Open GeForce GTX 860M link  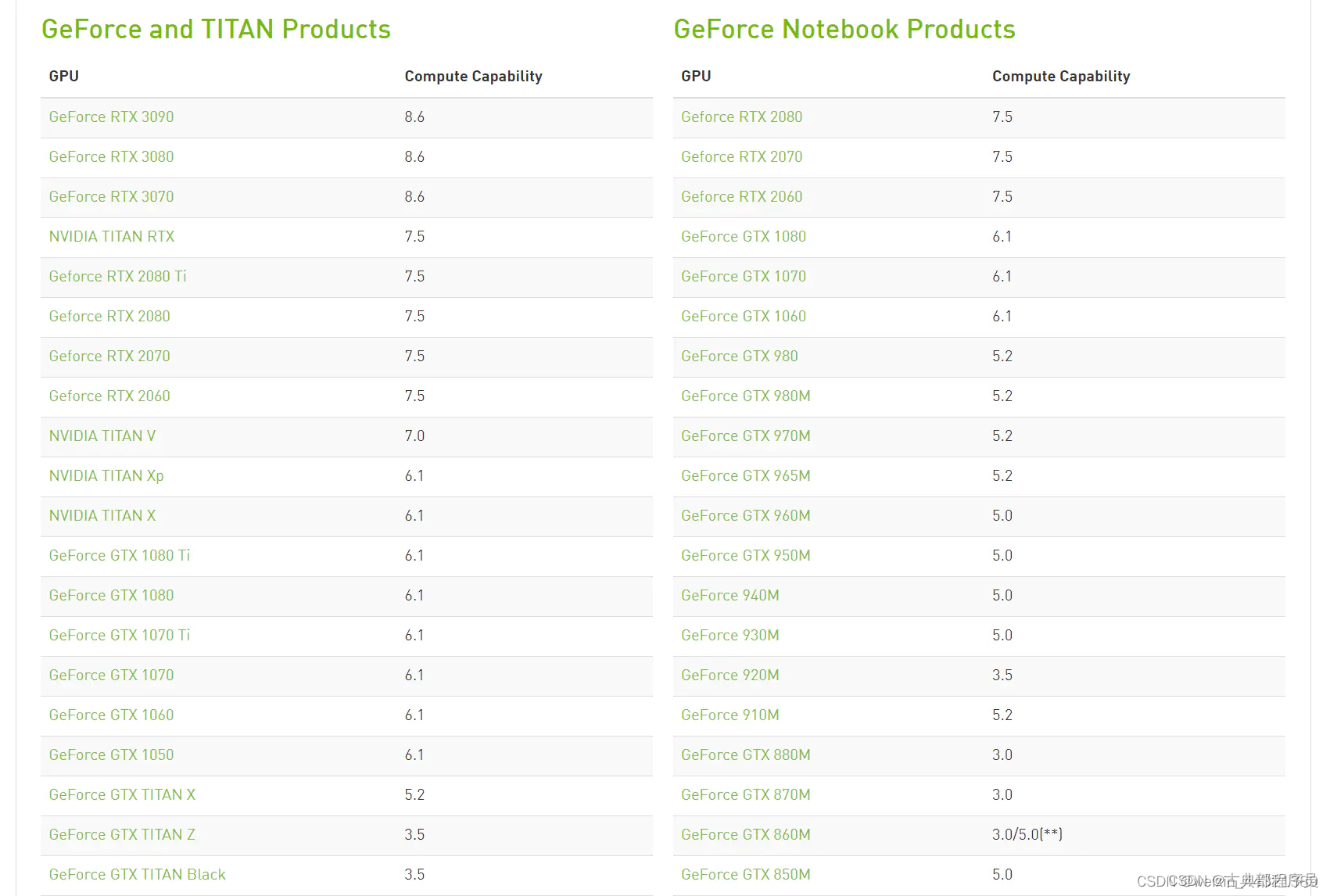(746, 835)
